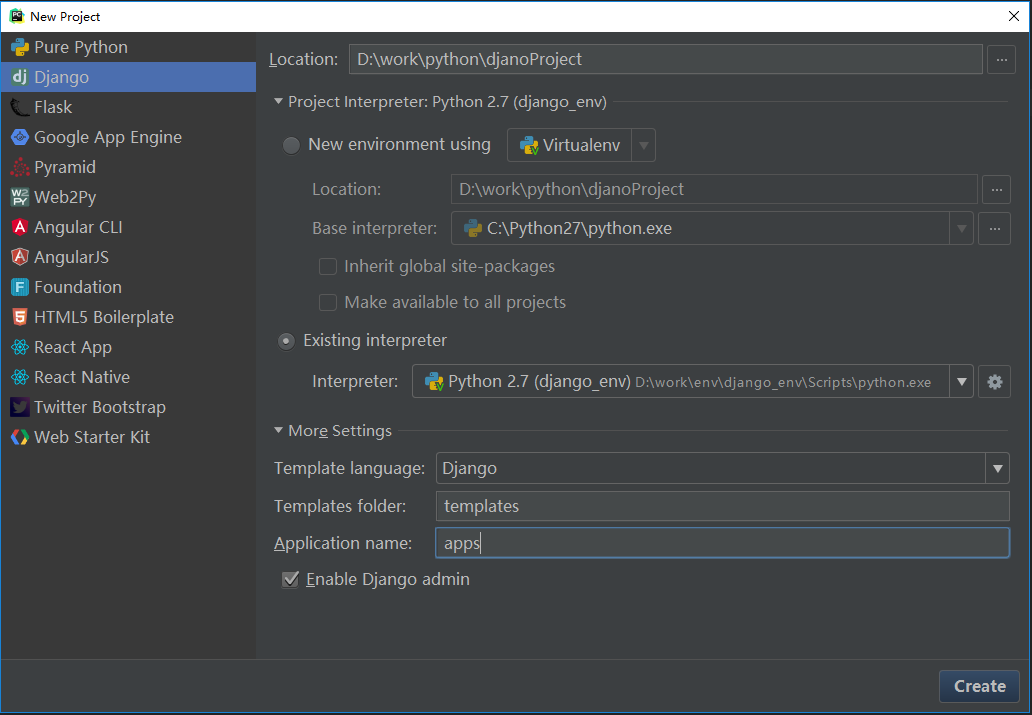Viewport: 1032px width, 715px height.
Task: Click the Django dj icon in sidebar
Action: coord(20,77)
